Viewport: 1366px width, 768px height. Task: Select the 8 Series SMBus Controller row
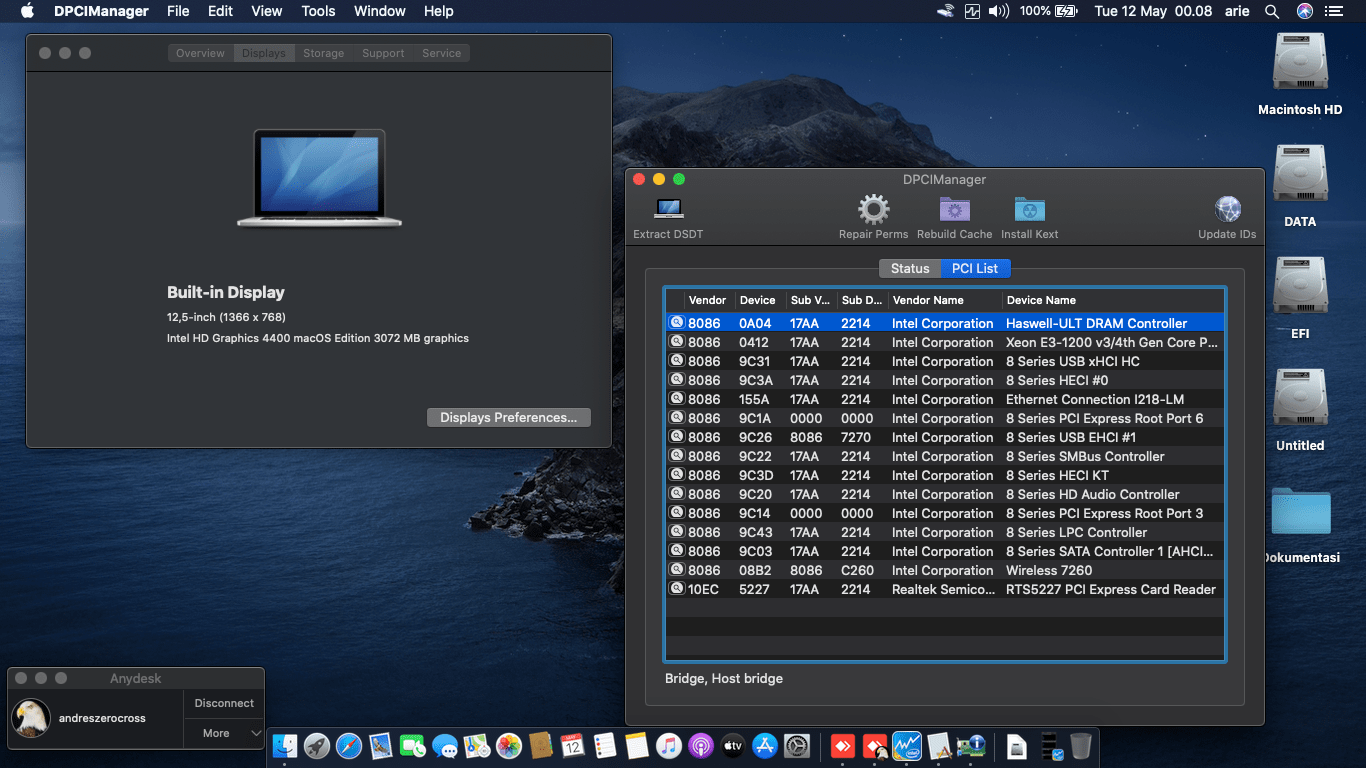point(945,456)
